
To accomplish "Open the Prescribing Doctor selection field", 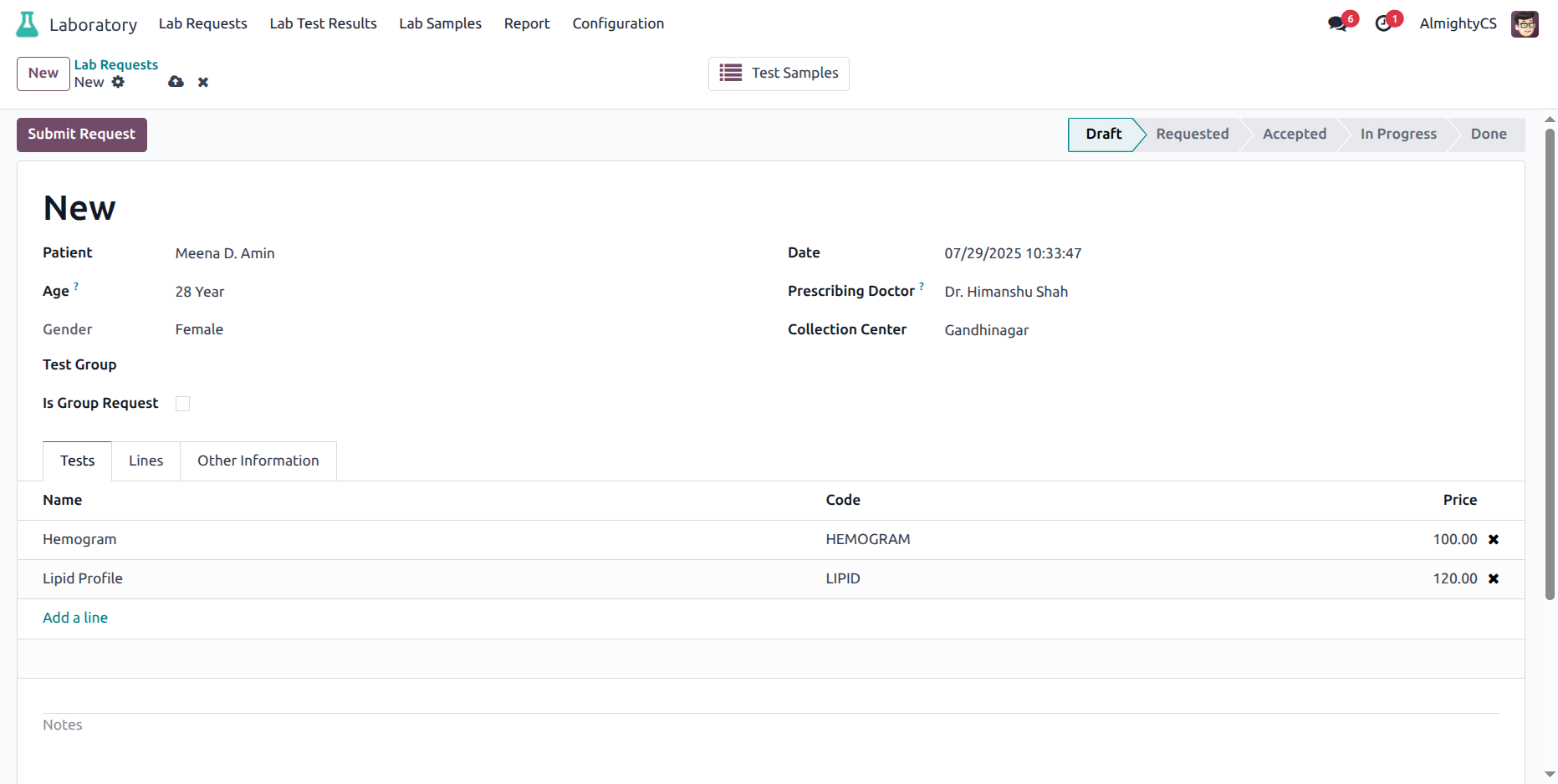I will (1171, 292).
